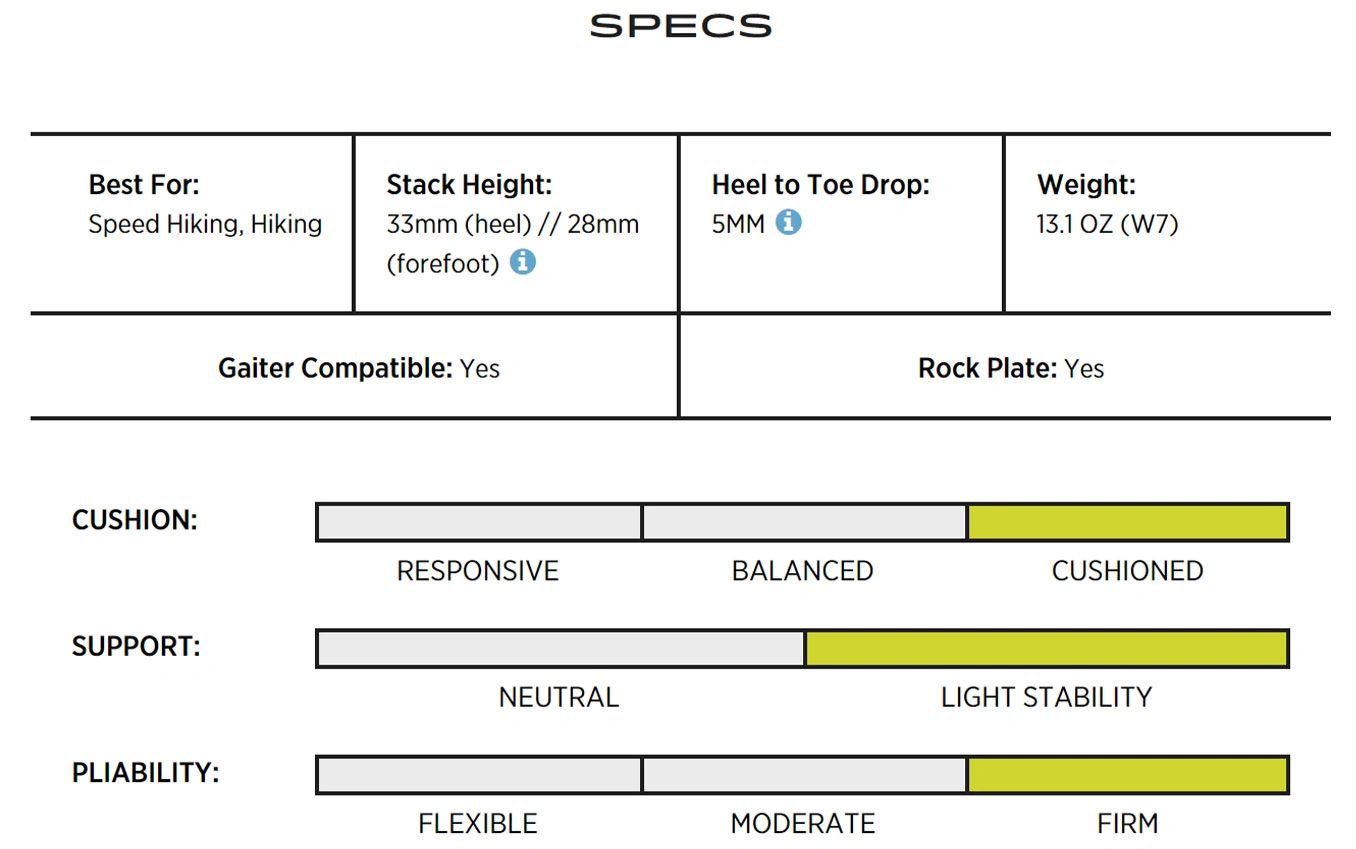Click the 5MM heel to toe drop value
This screenshot has height=849, width=1356.
pos(738,224)
